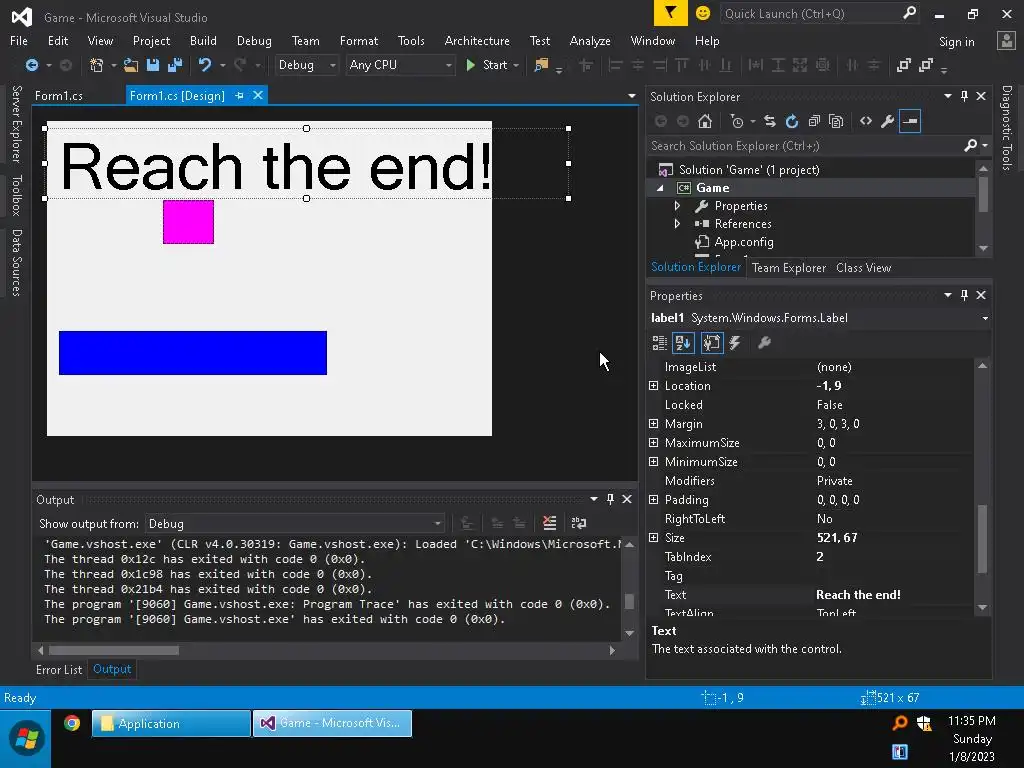Click the Home icon in Solution Explorer
This screenshot has height=768, width=1024.
(705, 121)
